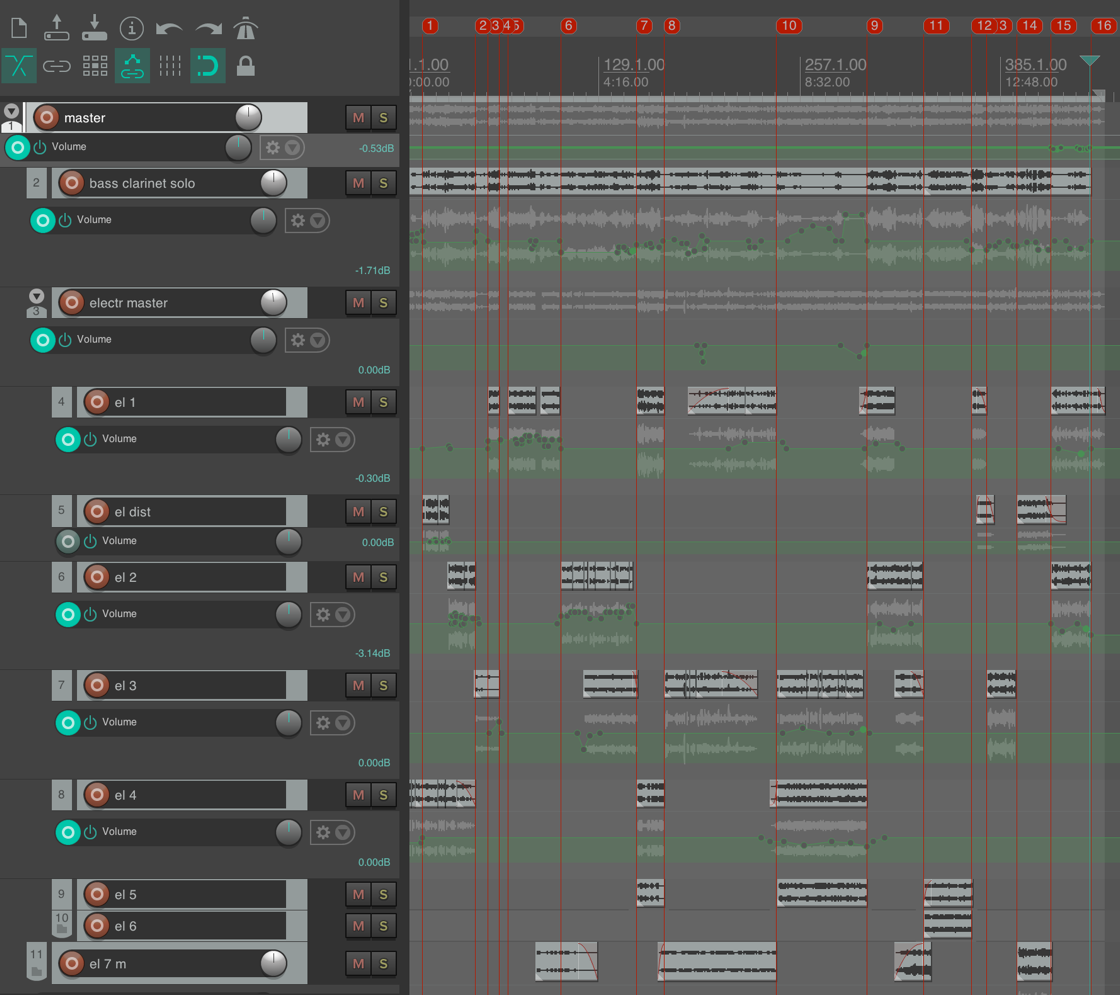Toggle el dist Volume envelope arm circle
This screenshot has width=1120, height=995.
point(68,541)
